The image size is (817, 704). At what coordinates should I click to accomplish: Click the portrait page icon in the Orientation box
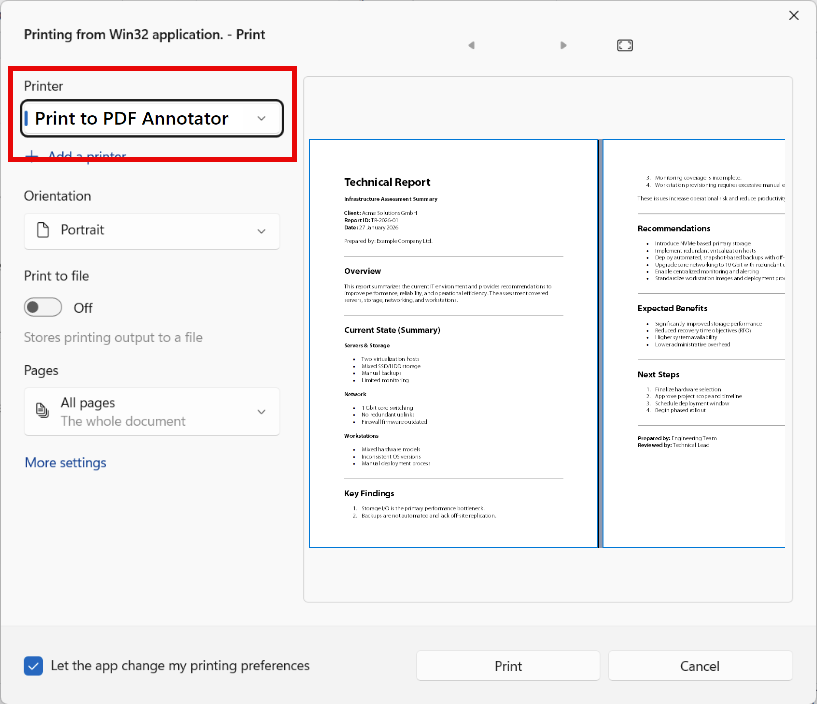point(42,231)
